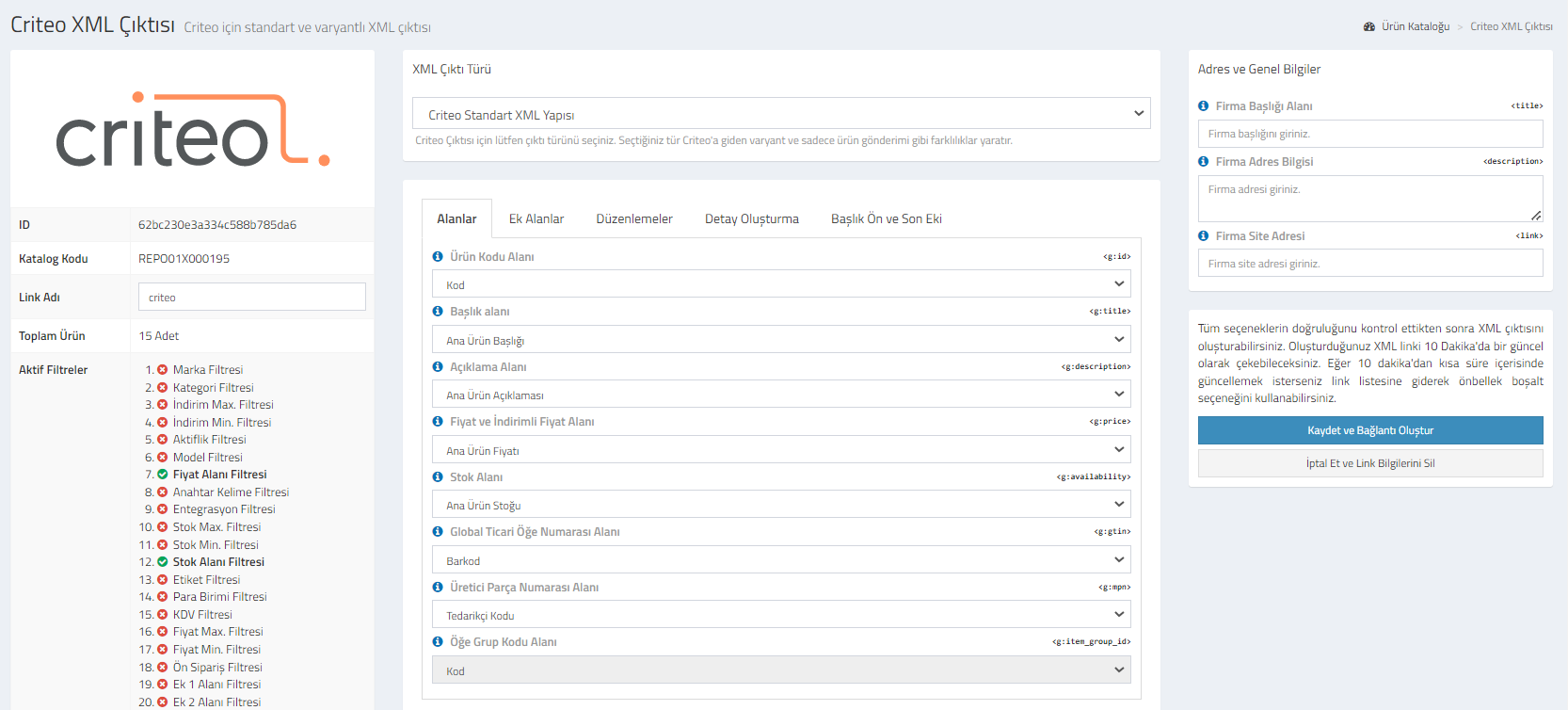Viewport: 1568px width, 710px height.
Task: Switch to the Alanlar tab
Action: coord(456,218)
